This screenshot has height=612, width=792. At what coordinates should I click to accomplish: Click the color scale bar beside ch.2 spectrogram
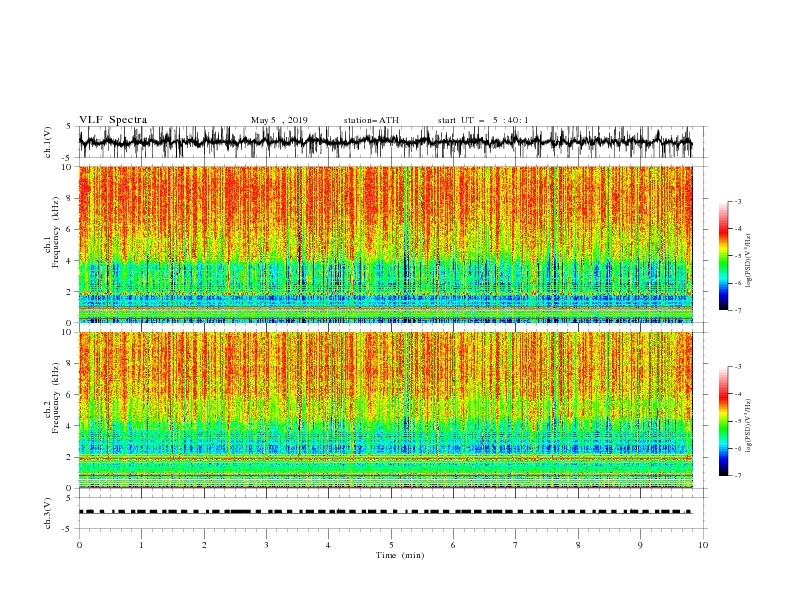point(723,421)
